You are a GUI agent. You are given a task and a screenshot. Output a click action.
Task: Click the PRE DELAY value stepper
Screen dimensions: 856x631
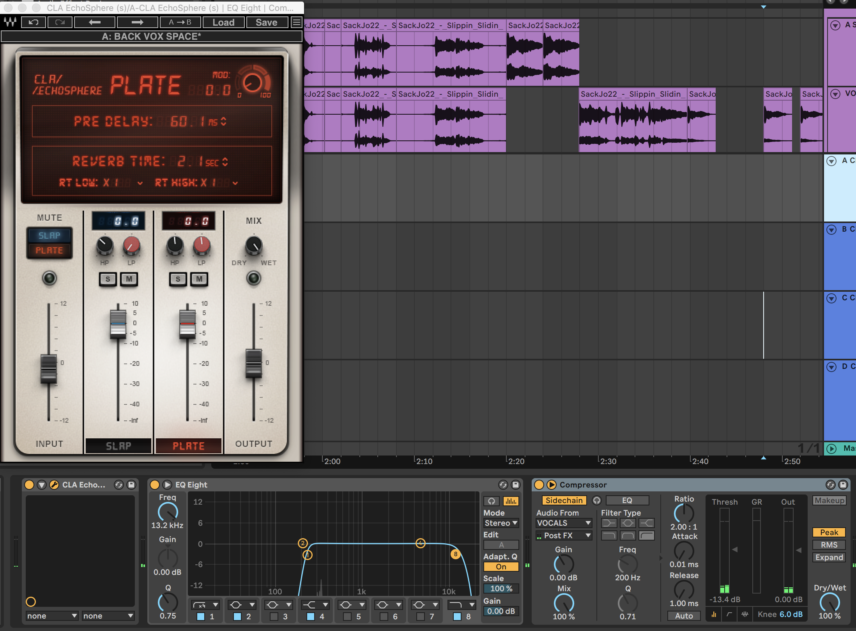(x=223, y=121)
